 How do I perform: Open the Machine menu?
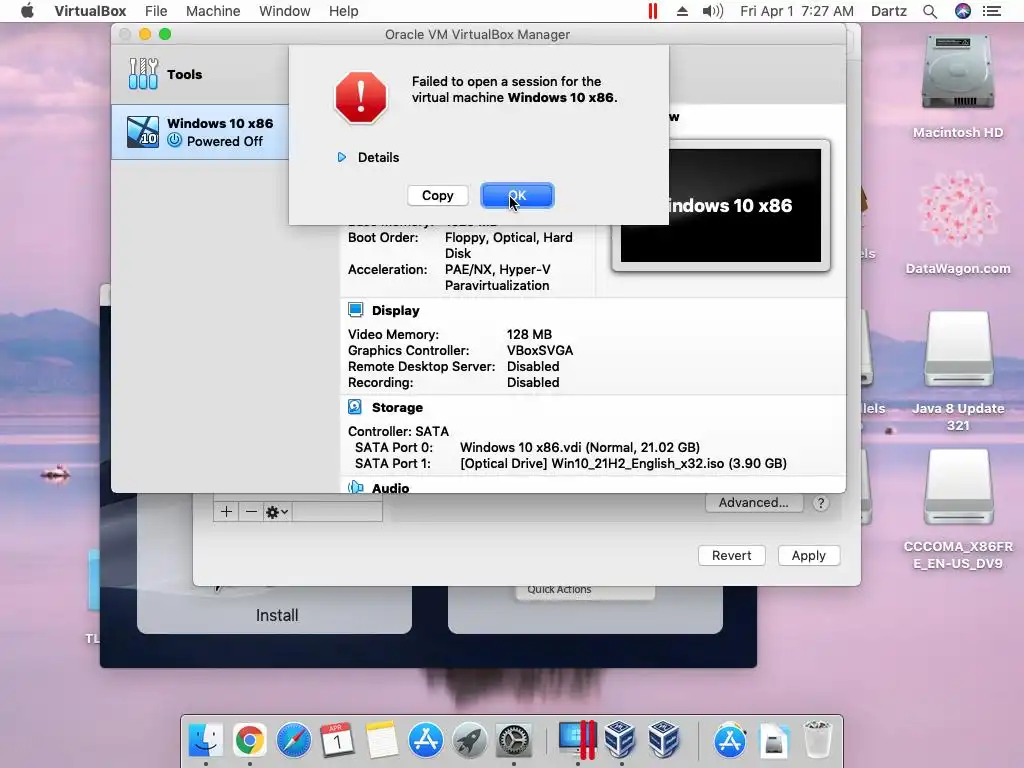pos(213,11)
